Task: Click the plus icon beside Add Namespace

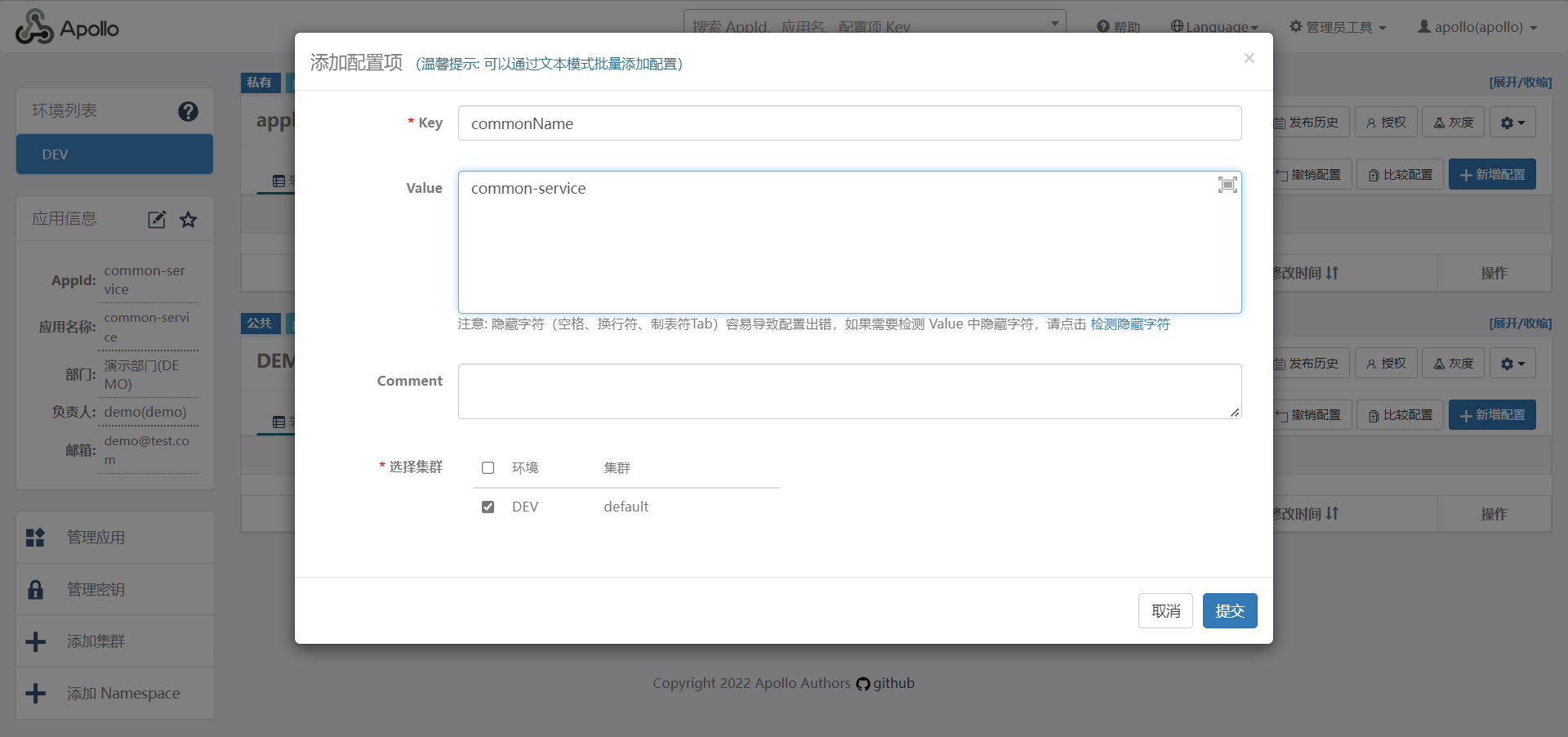Action: pos(36,694)
